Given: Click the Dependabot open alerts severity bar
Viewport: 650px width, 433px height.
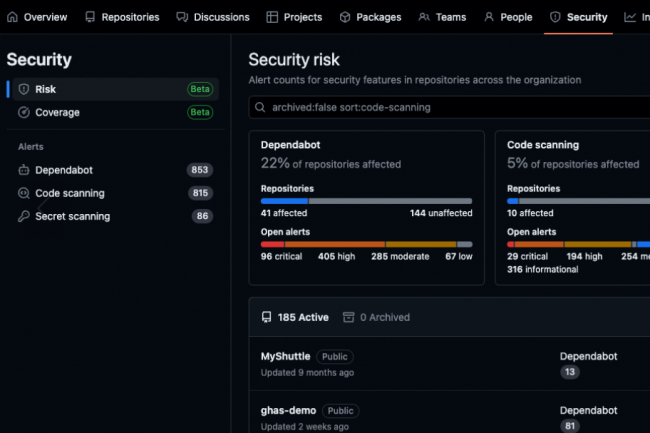Looking at the screenshot, I should (366, 244).
